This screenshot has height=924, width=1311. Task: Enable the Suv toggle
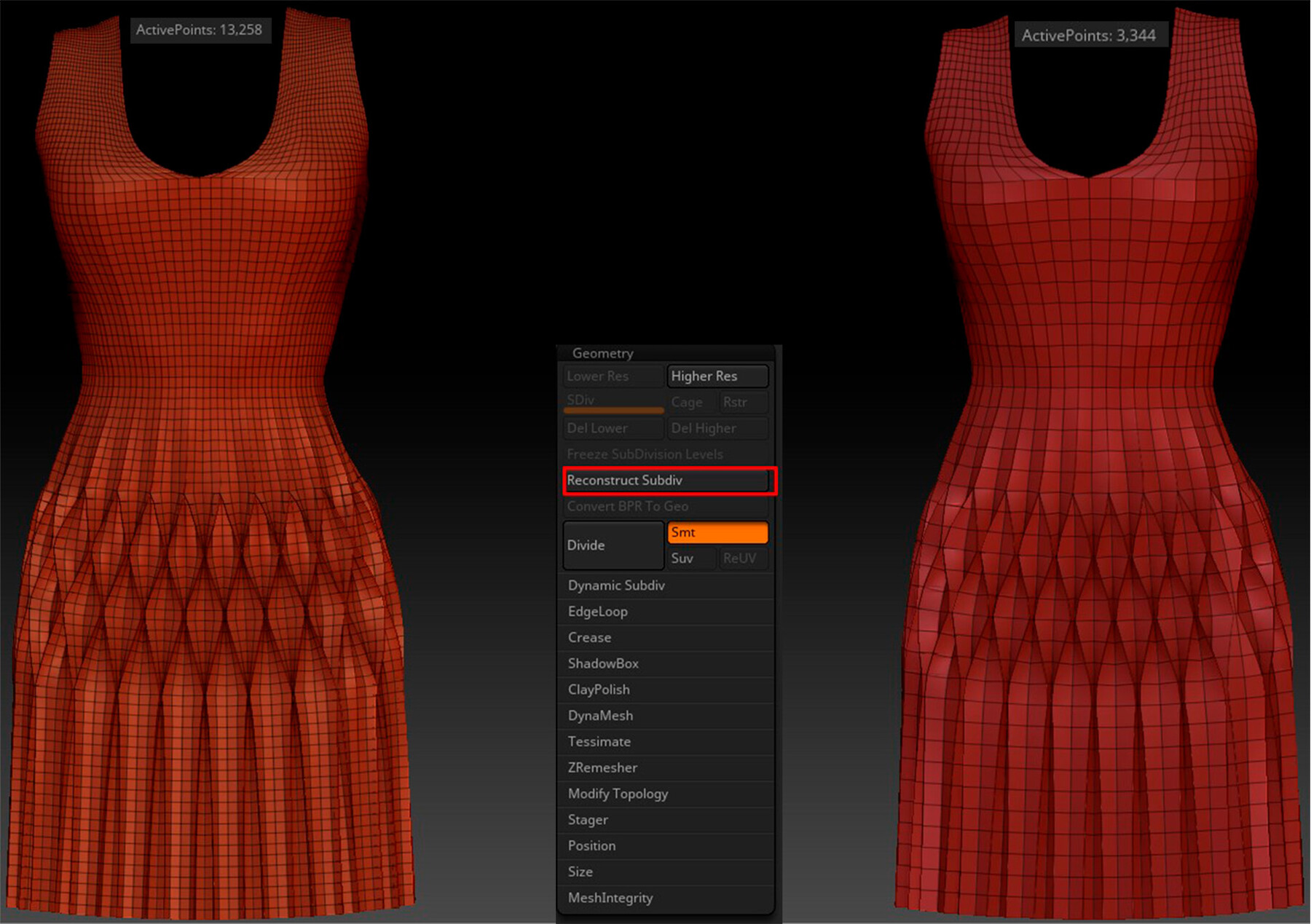690,558
